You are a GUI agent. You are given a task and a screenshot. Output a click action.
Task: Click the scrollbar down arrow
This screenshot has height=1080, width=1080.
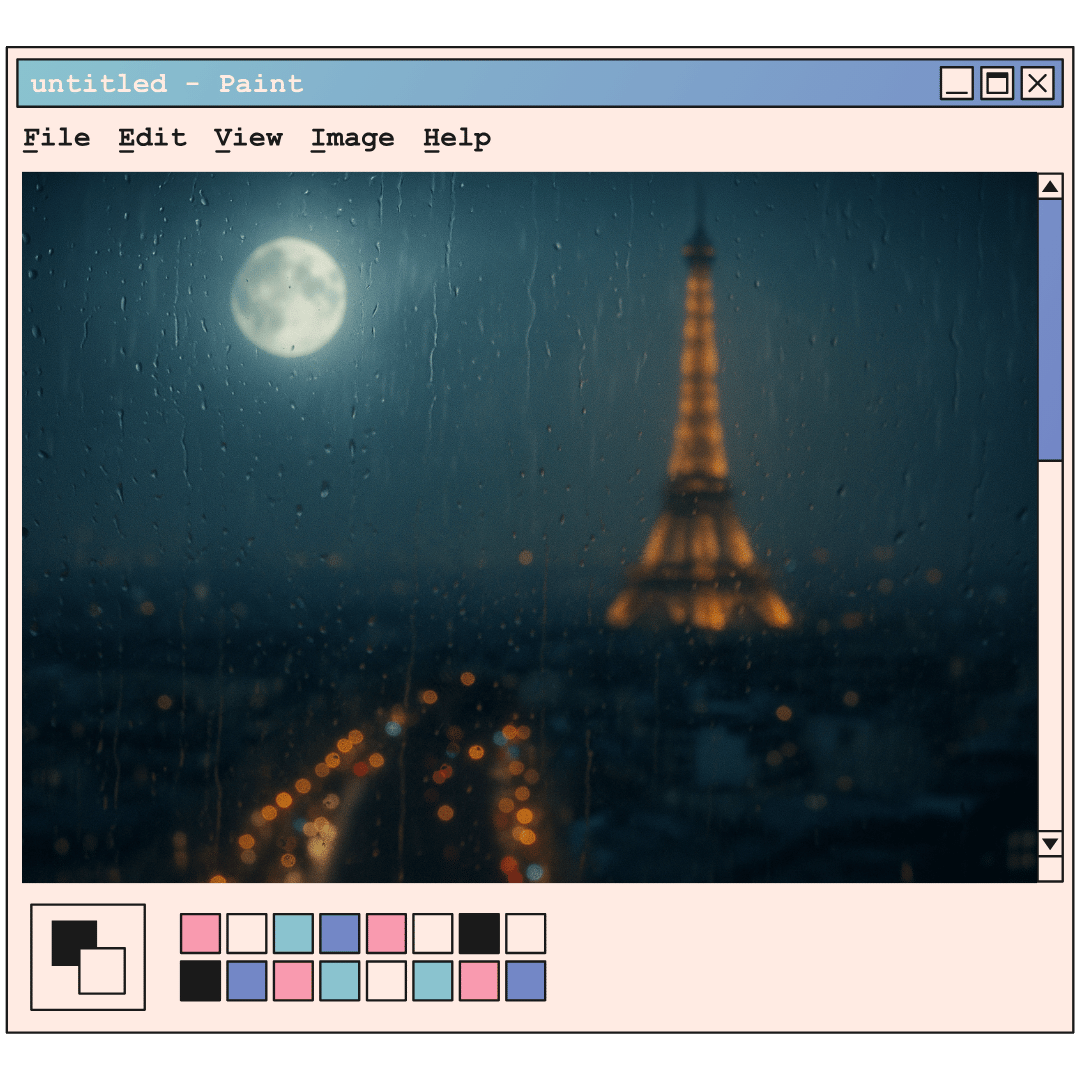[1050, 843]
